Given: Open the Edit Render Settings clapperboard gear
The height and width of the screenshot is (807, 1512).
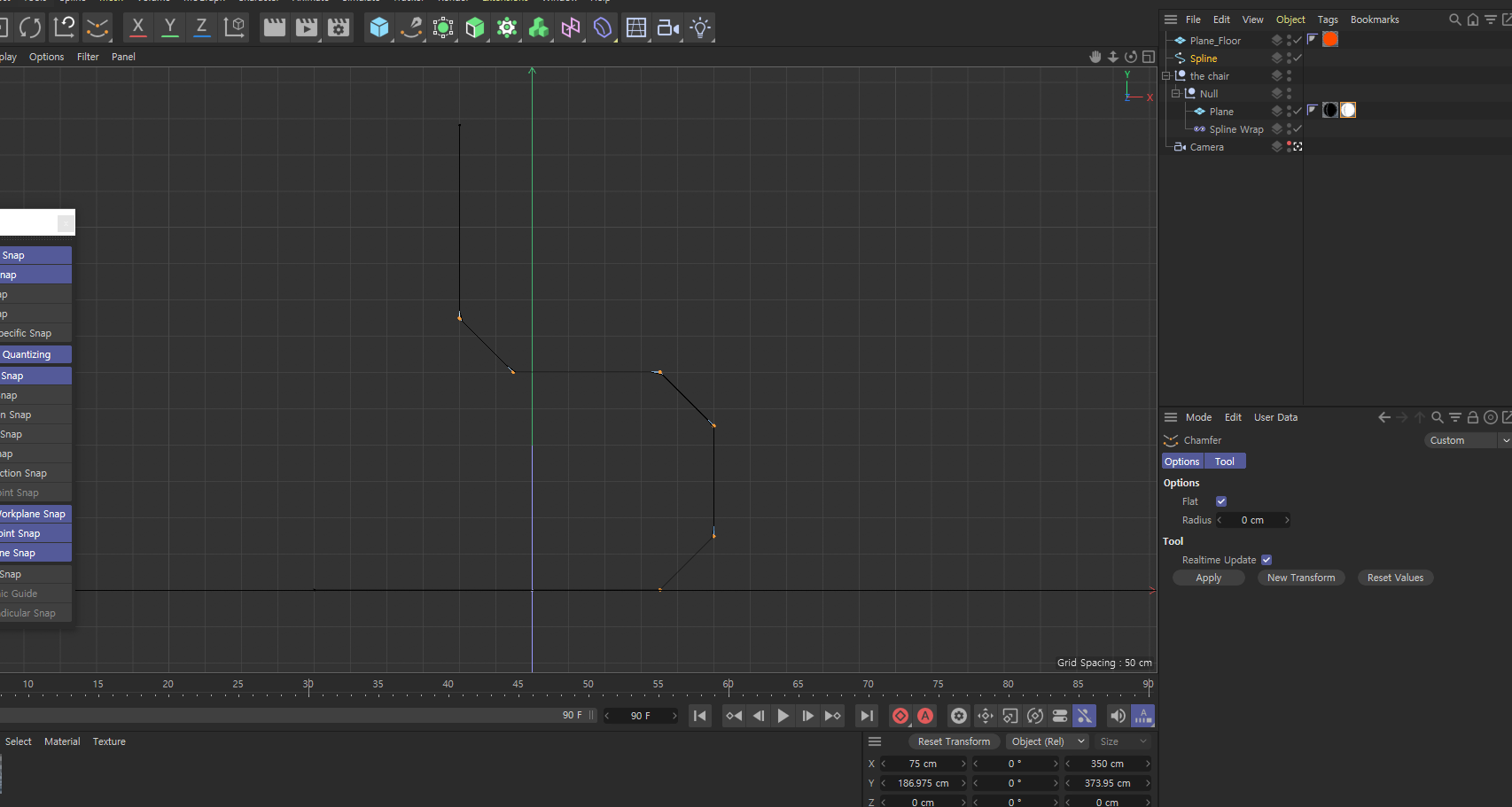Looking at the screenshot, I should [339, 27].
